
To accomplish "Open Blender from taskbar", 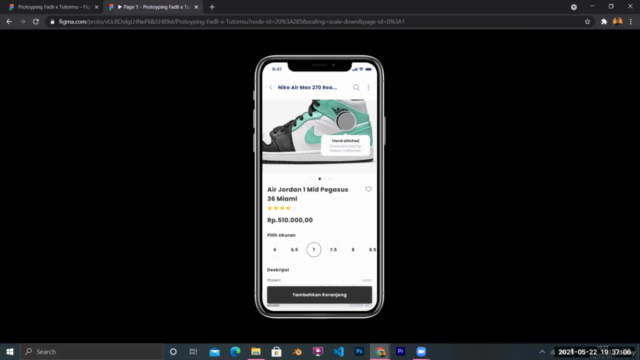I will click(x=297, y=351).
